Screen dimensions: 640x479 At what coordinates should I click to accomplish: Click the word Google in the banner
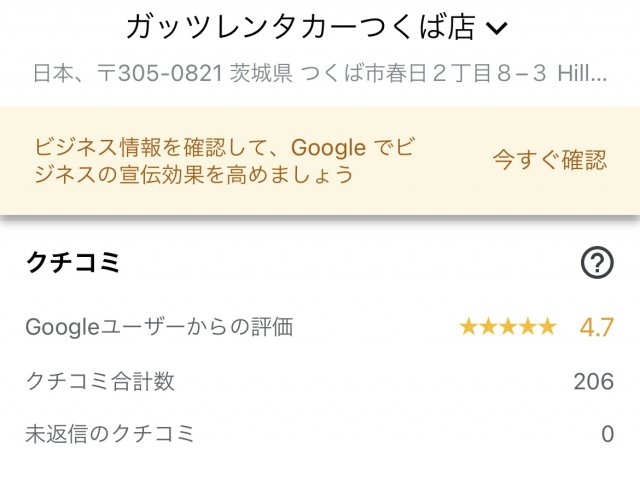pyautogui.click(x=328, y=148)
